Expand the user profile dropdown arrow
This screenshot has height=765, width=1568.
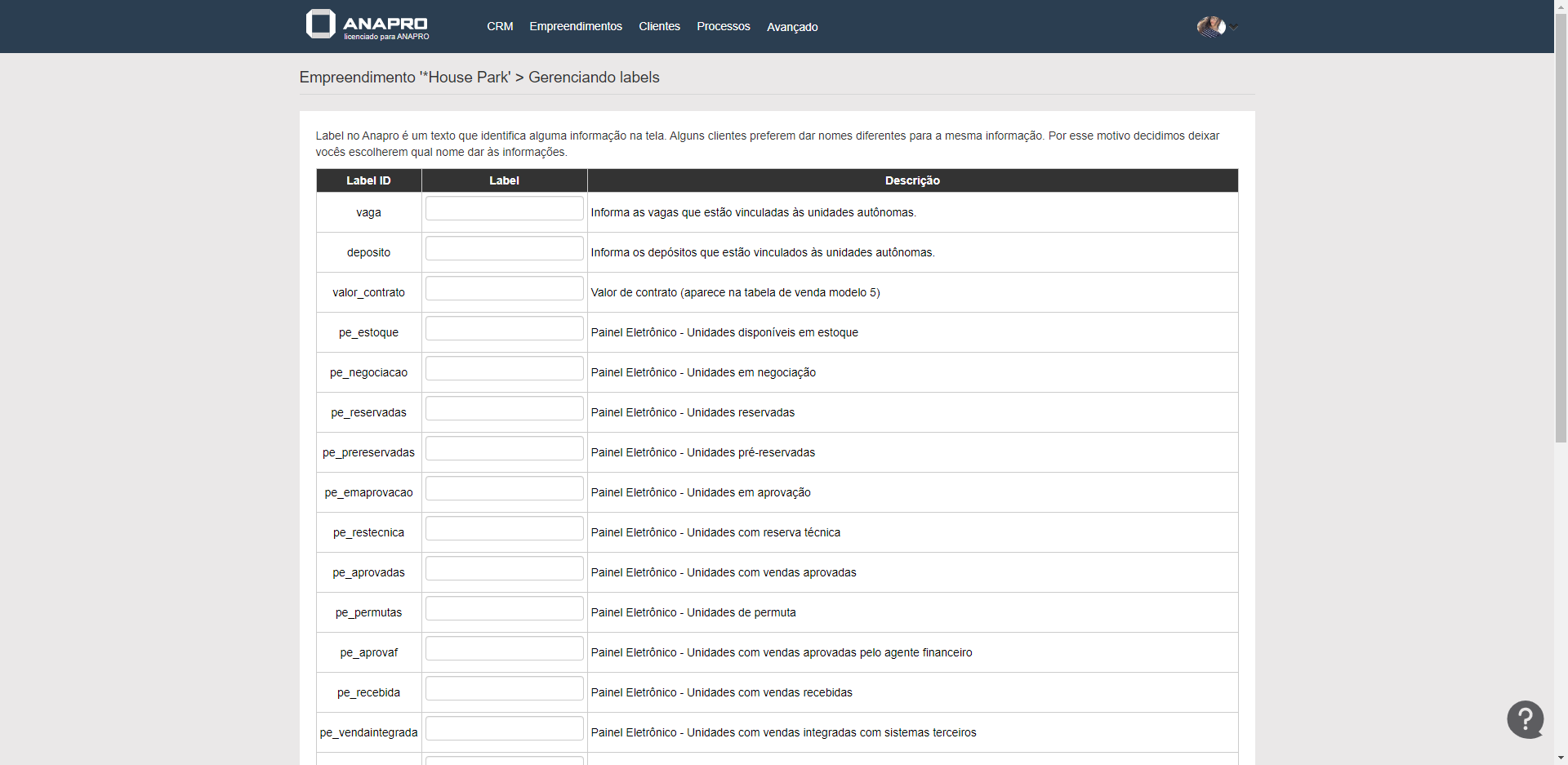(x=1234, y=28)
